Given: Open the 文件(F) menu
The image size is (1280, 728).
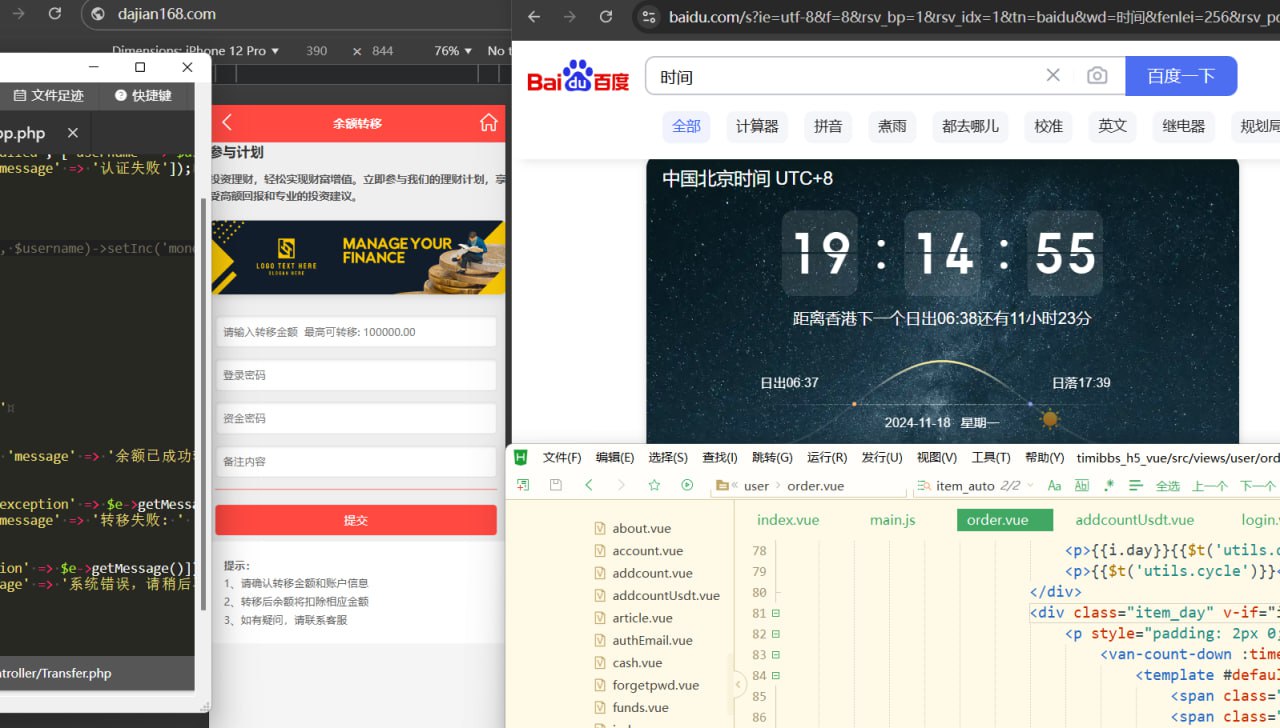Looking at the screenshot, I should click(x=561, y=457).
